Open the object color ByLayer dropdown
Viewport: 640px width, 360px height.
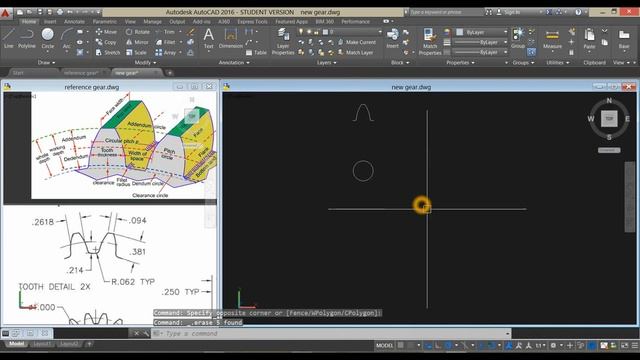482,31
